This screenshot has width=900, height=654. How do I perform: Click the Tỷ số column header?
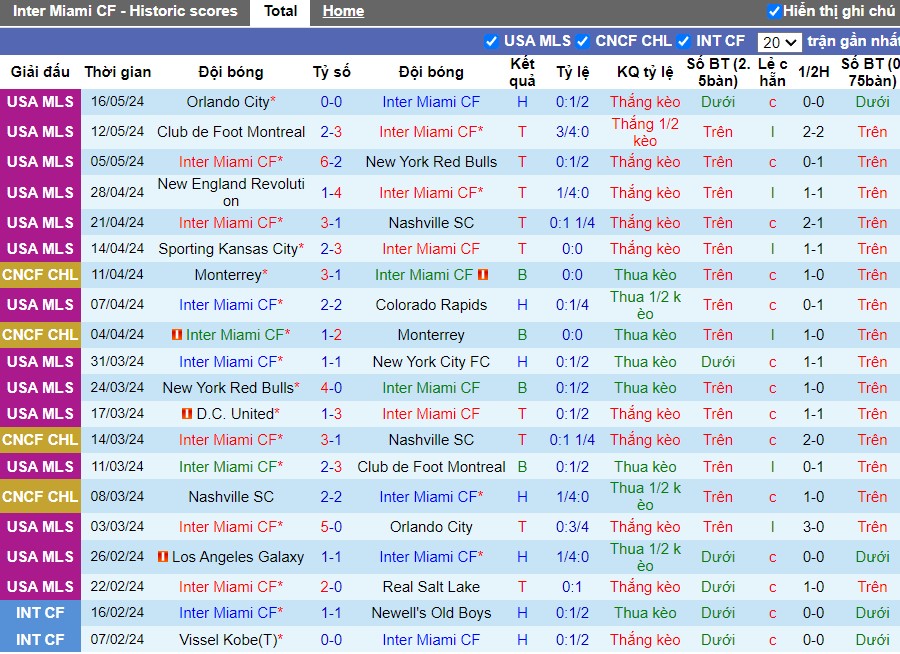click(331, 72)
